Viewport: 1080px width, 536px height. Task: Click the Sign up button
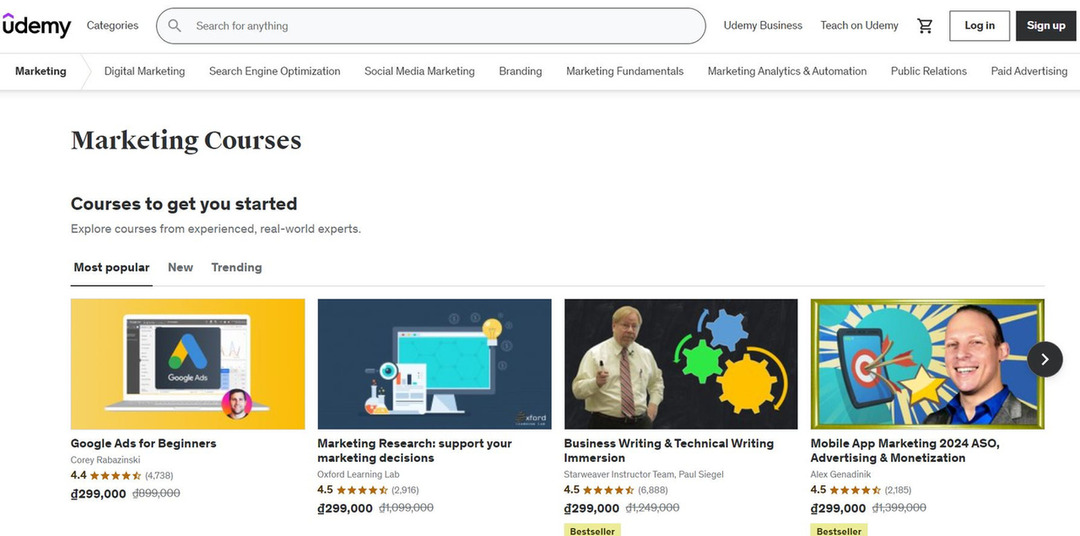(x=1046, y=25)
